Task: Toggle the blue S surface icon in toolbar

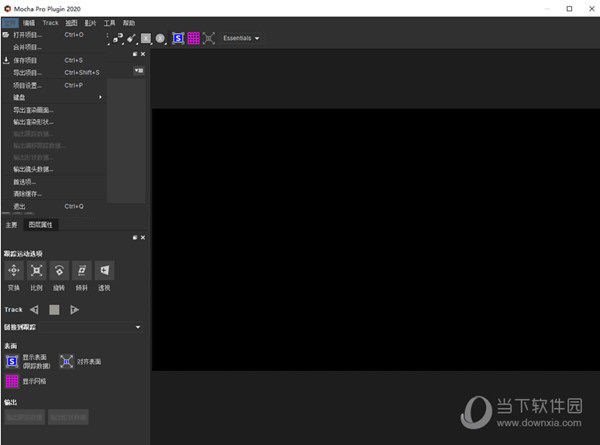Action: 178,38
